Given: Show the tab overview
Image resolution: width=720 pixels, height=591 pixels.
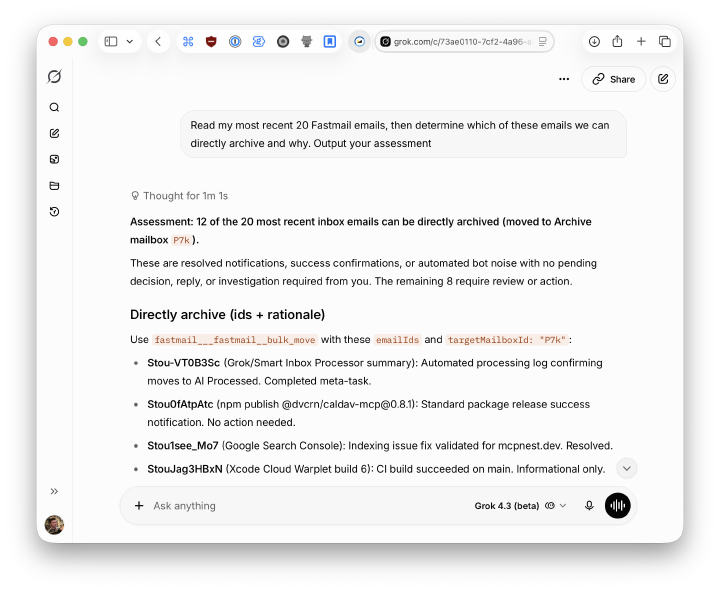Looking at the screenshot, I should (x=664, y=42).
